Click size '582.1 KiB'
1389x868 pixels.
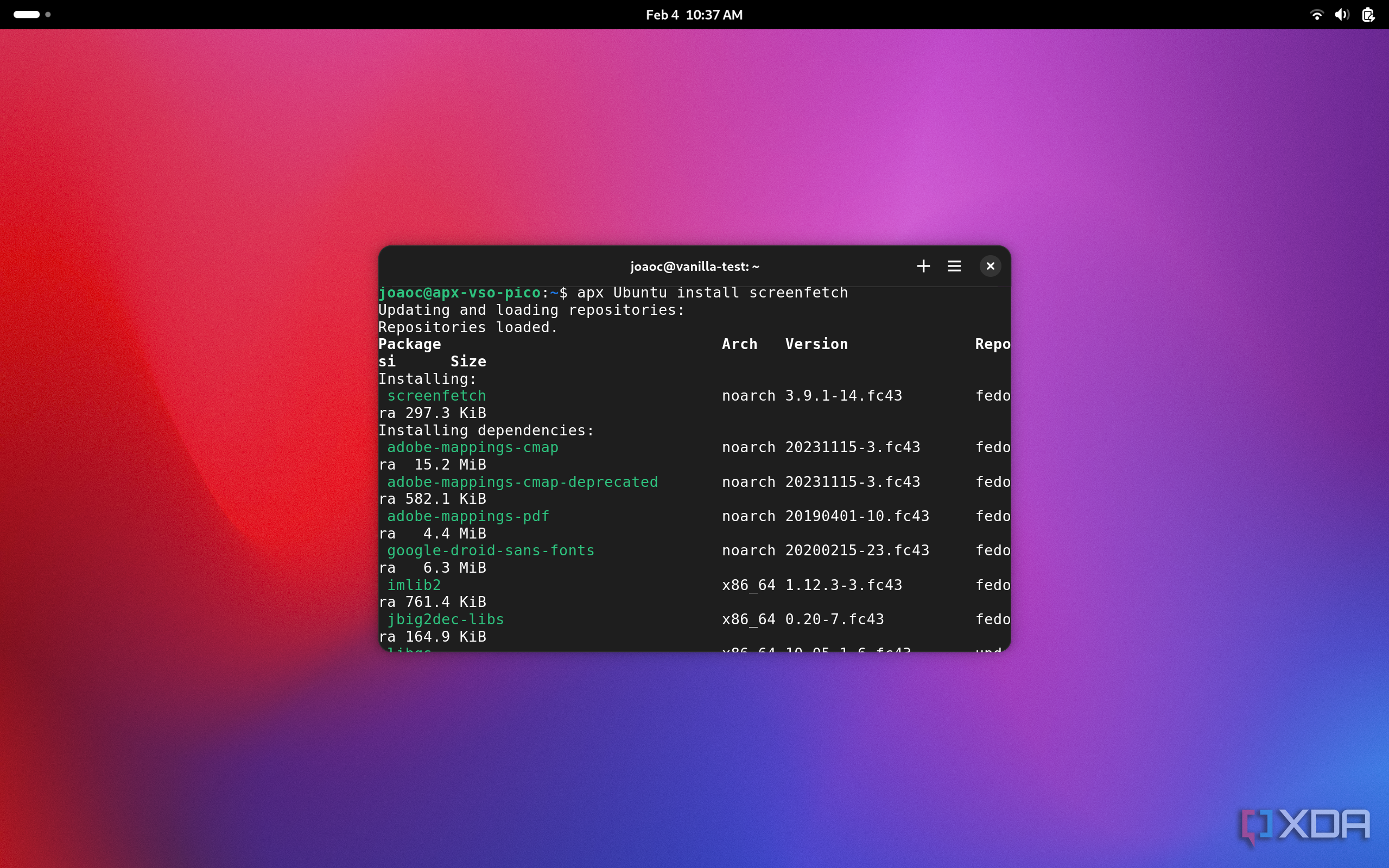point(446,499)
